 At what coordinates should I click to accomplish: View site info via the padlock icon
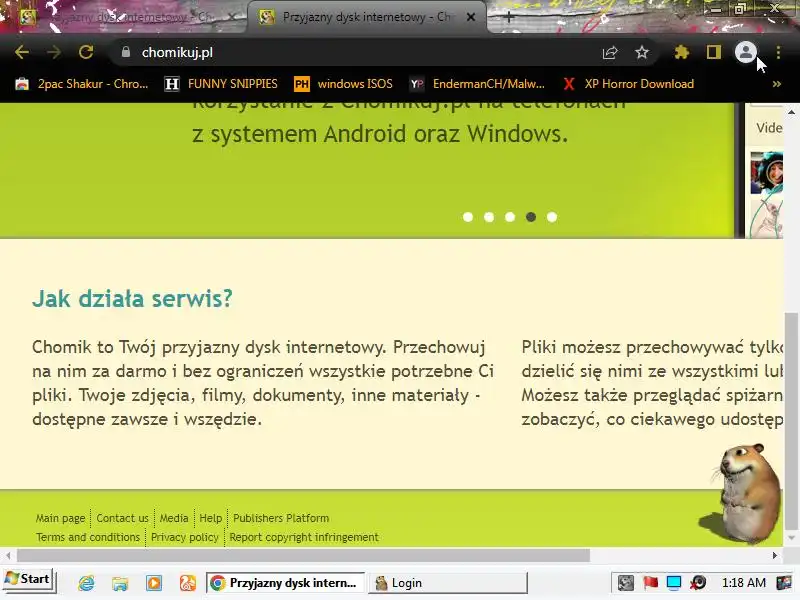point(126,52)
